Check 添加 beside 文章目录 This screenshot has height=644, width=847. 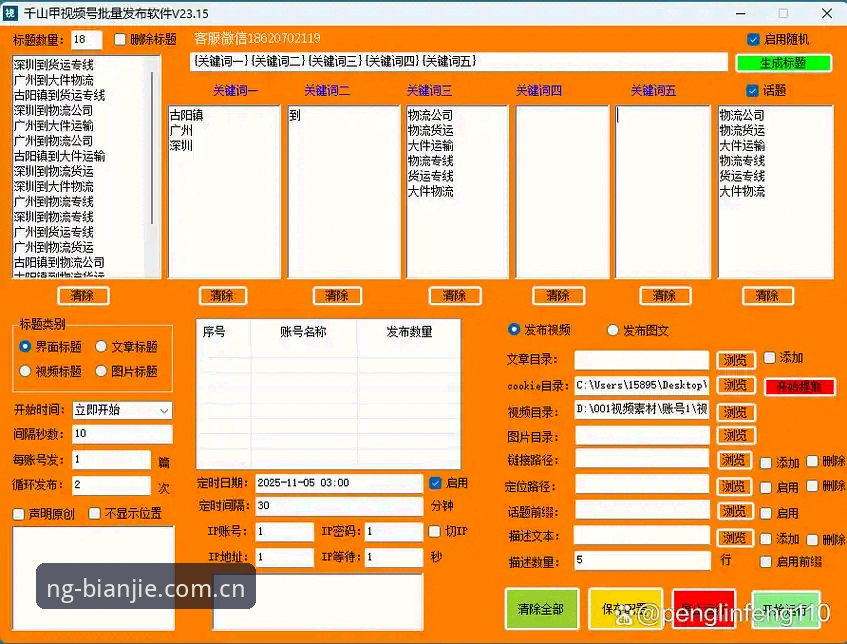pyautogui.click(x=770, y=358)
